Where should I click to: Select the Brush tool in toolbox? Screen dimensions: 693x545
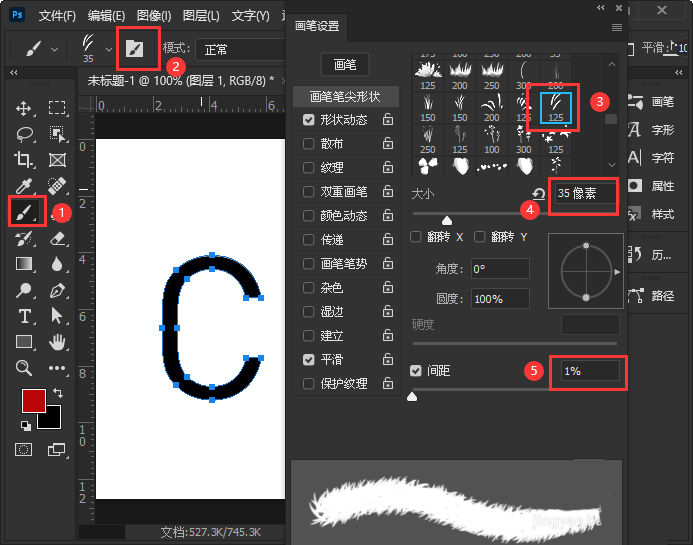click(24, 212)
